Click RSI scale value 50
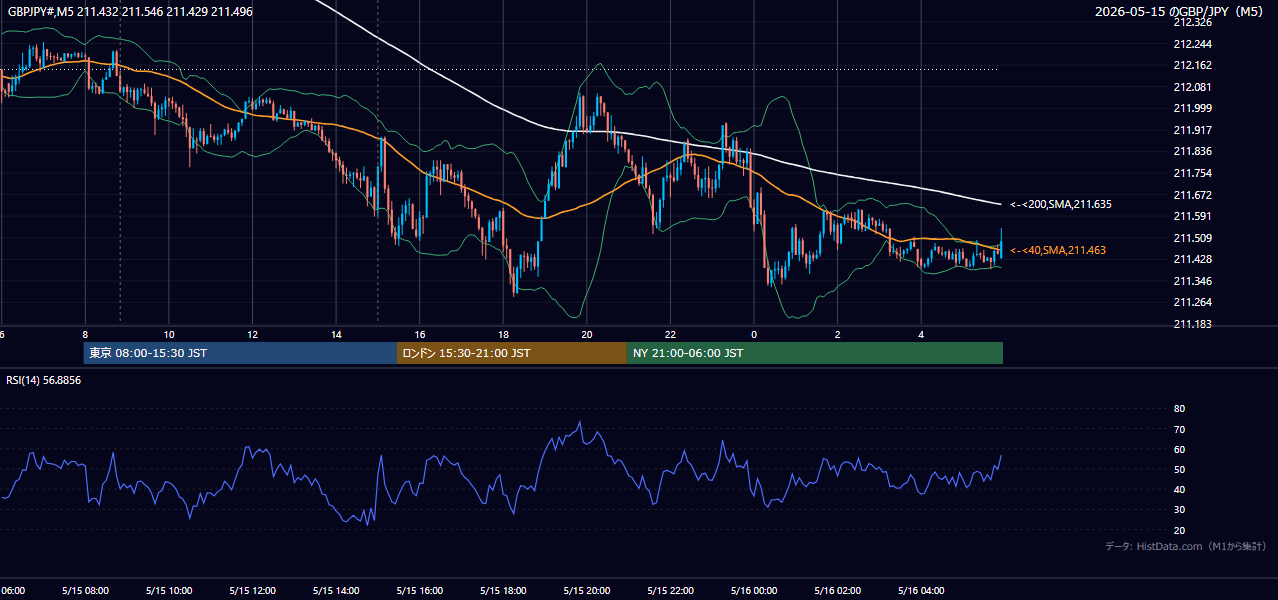This screenshot has height=600, width=1278. click(x=1179, y=469)
